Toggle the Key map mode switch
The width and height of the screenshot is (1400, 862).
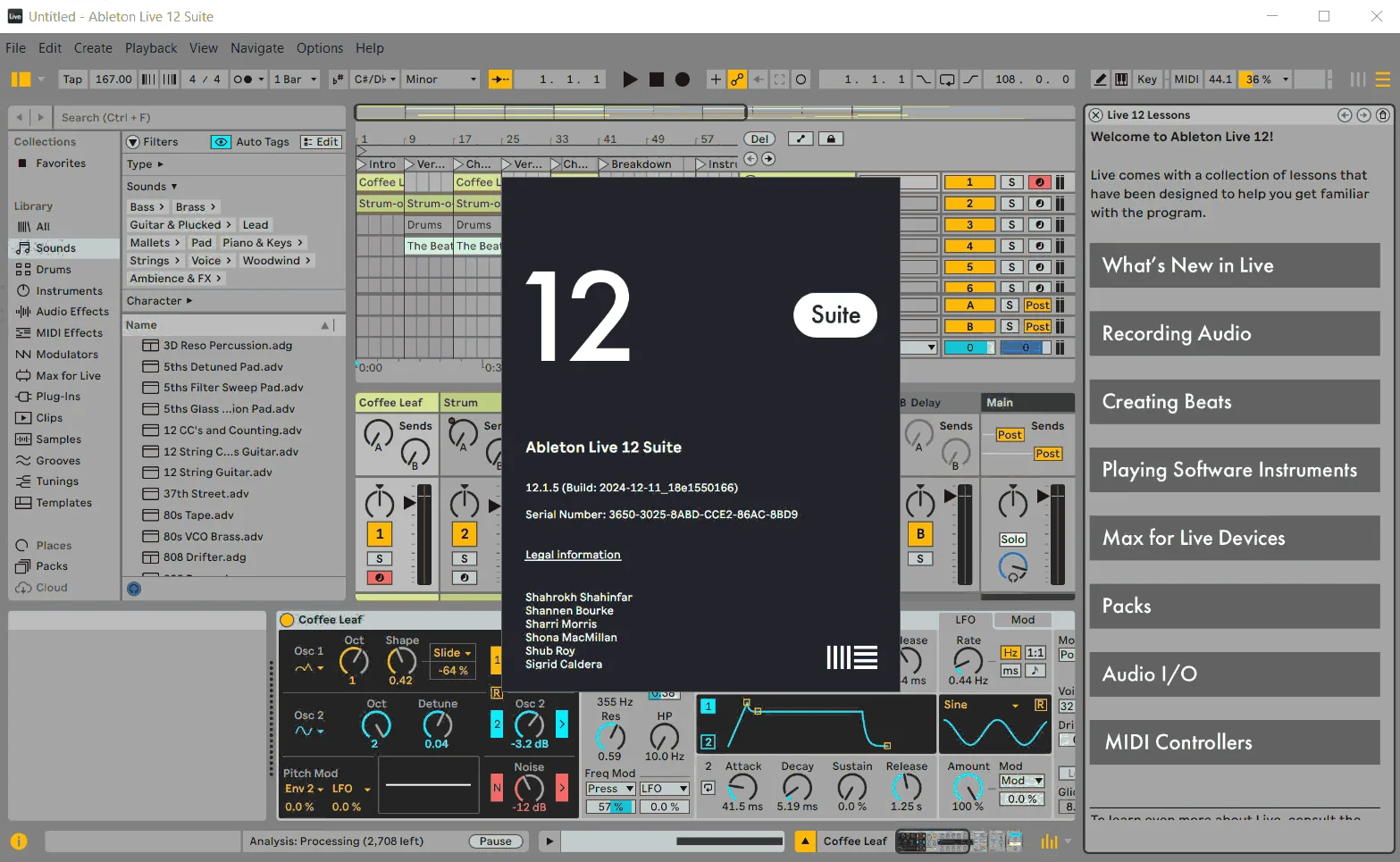[1147, 80]
